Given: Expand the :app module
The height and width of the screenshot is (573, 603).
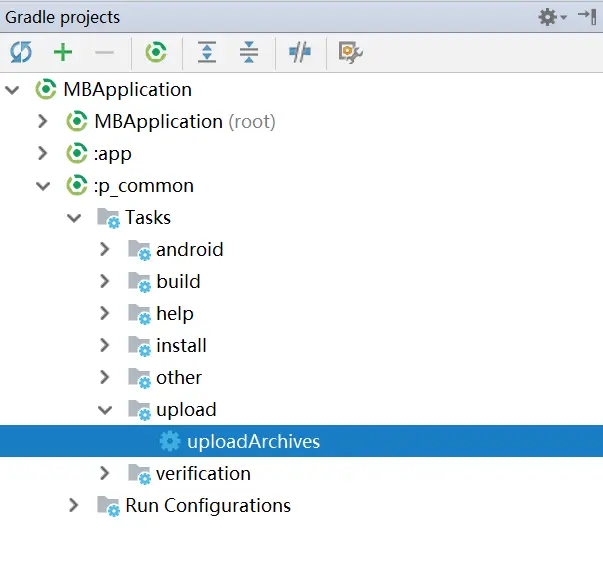Looking at the screenshot, I should click(x=43, y=153).
